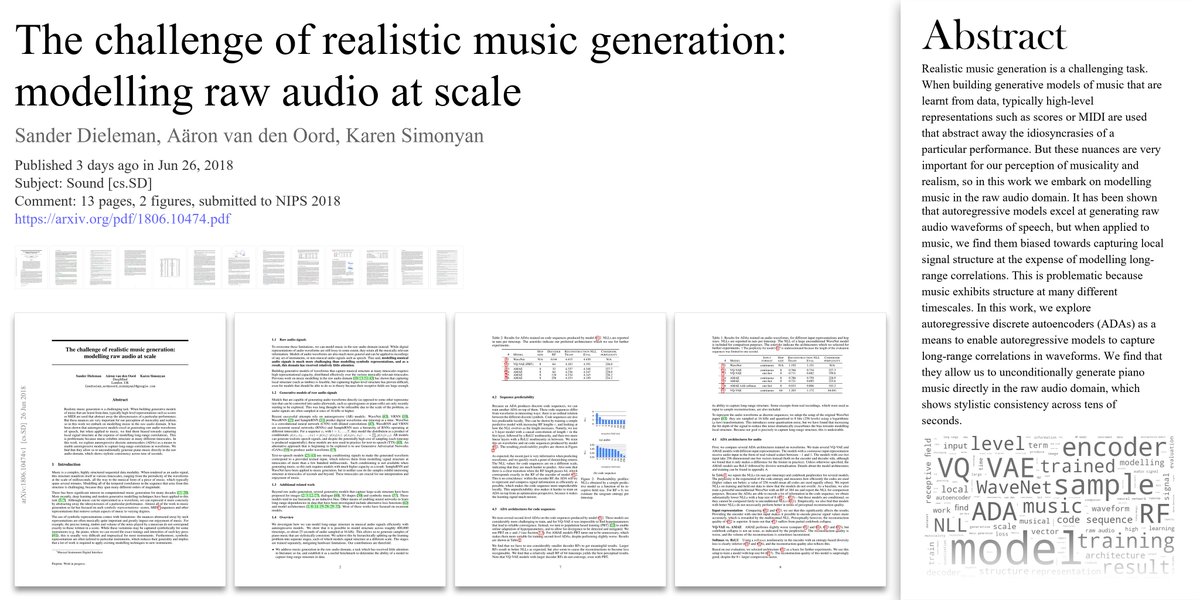Click the word 'trained' in the word cloud
Screen dimensions: 1200x600
1078,466
